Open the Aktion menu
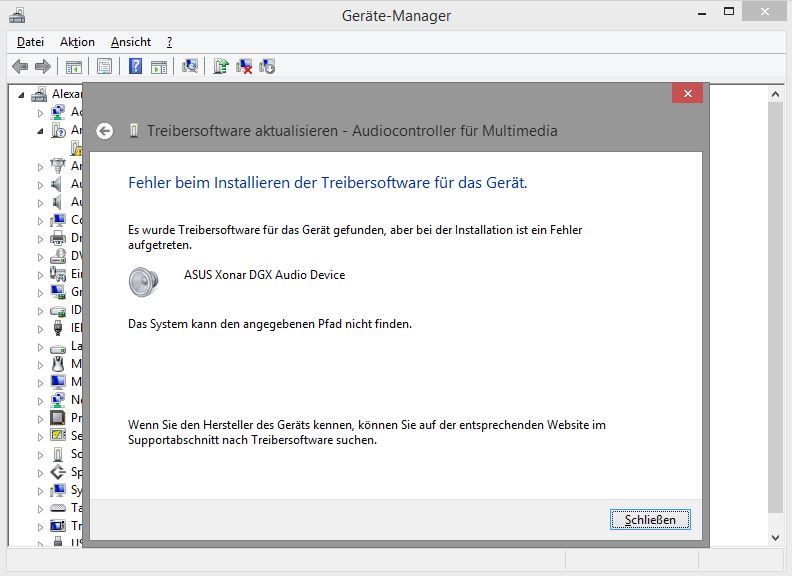 (77, 42)
